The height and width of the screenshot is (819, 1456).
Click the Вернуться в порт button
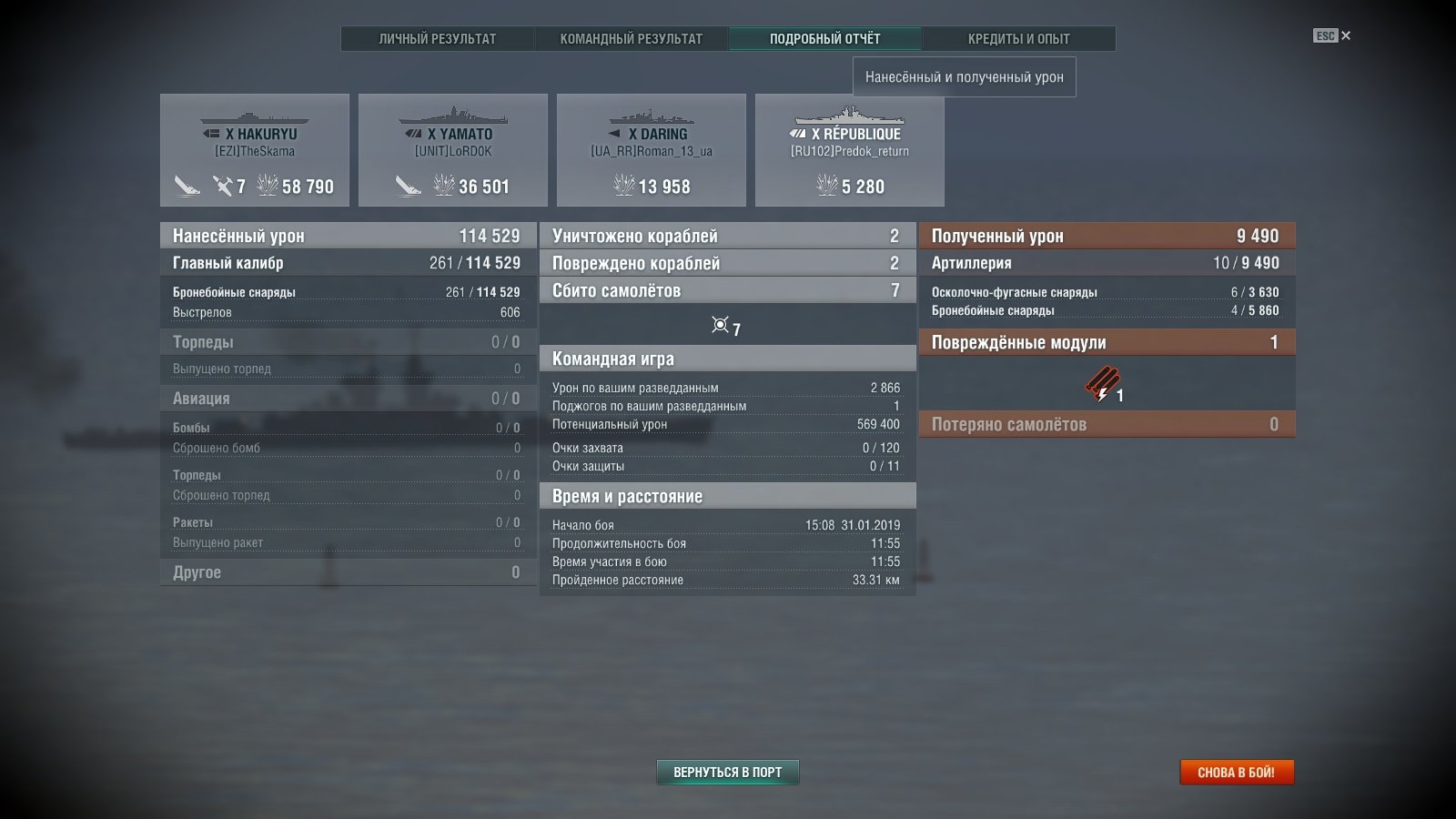coord(728,772)
